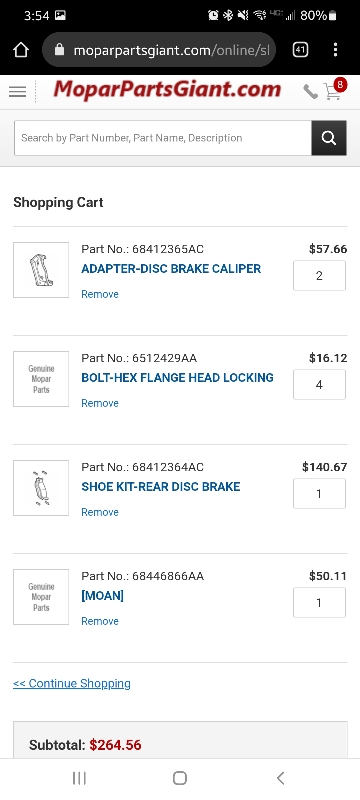Tap the phone contact icon
Screen dimensions: 360x800
[x=310, y=92]
